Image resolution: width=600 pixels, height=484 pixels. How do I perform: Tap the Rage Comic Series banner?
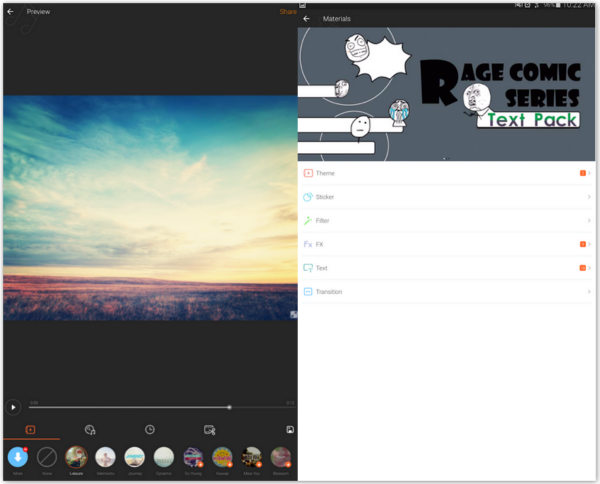(446, 94)
